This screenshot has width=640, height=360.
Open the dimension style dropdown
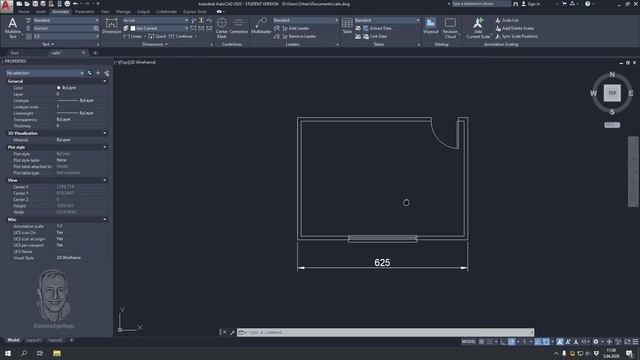pos(156,20)
